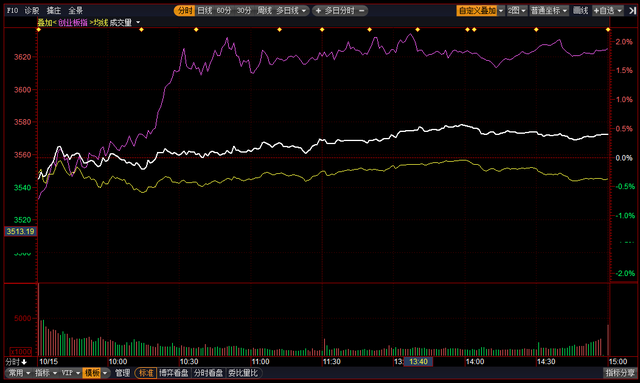Click the 13:40 highlighted time label
Screen dimensions: 640x383
click(x=418, y=362)
